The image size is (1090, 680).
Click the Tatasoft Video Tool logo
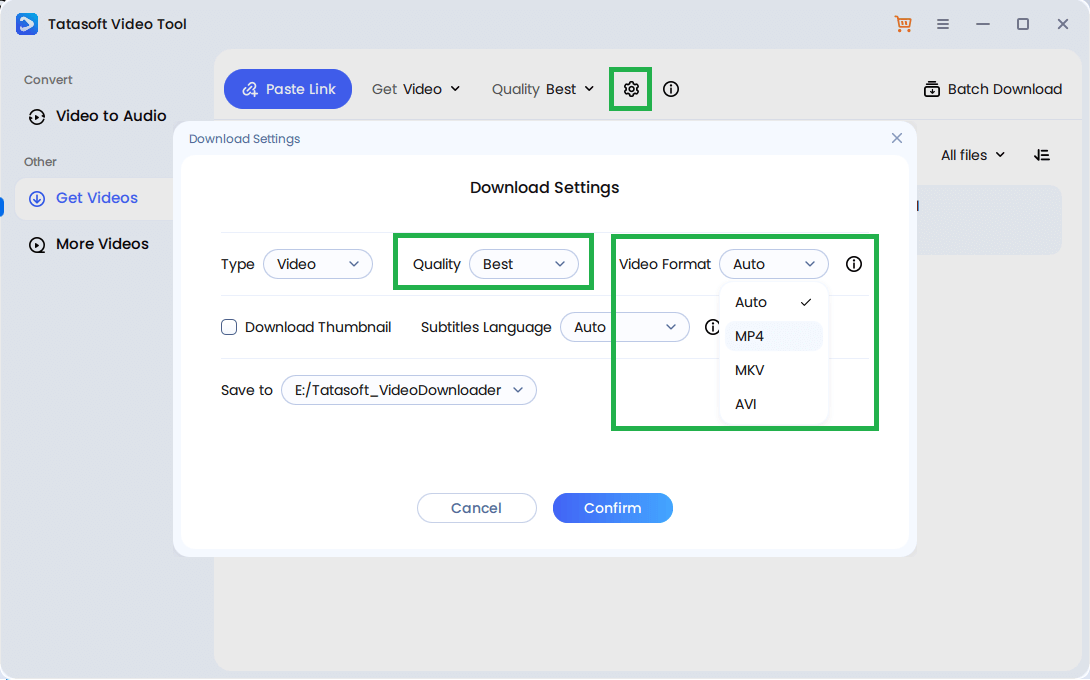(x=27, y=24)
